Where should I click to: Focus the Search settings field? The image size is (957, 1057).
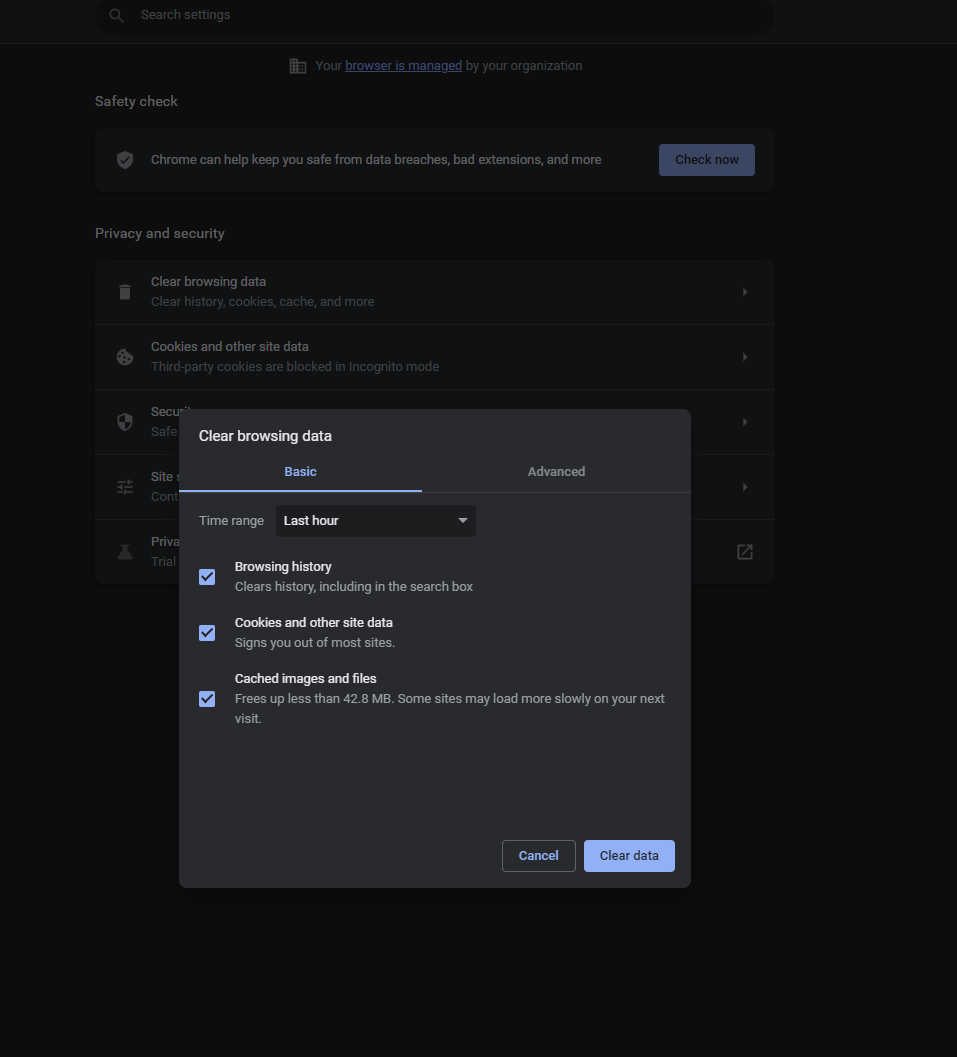[x=435, y=15]
